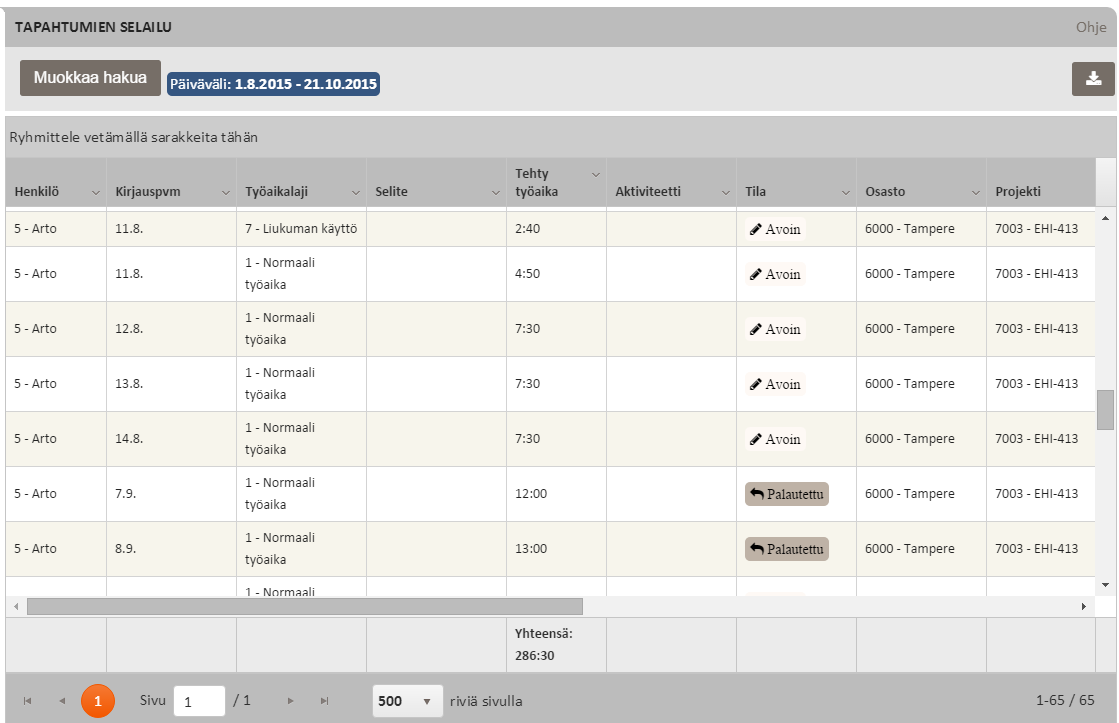1119x723 pixels.
Task: Open Kirjauspvm column menu arrow
Action: tap(226, 192)
